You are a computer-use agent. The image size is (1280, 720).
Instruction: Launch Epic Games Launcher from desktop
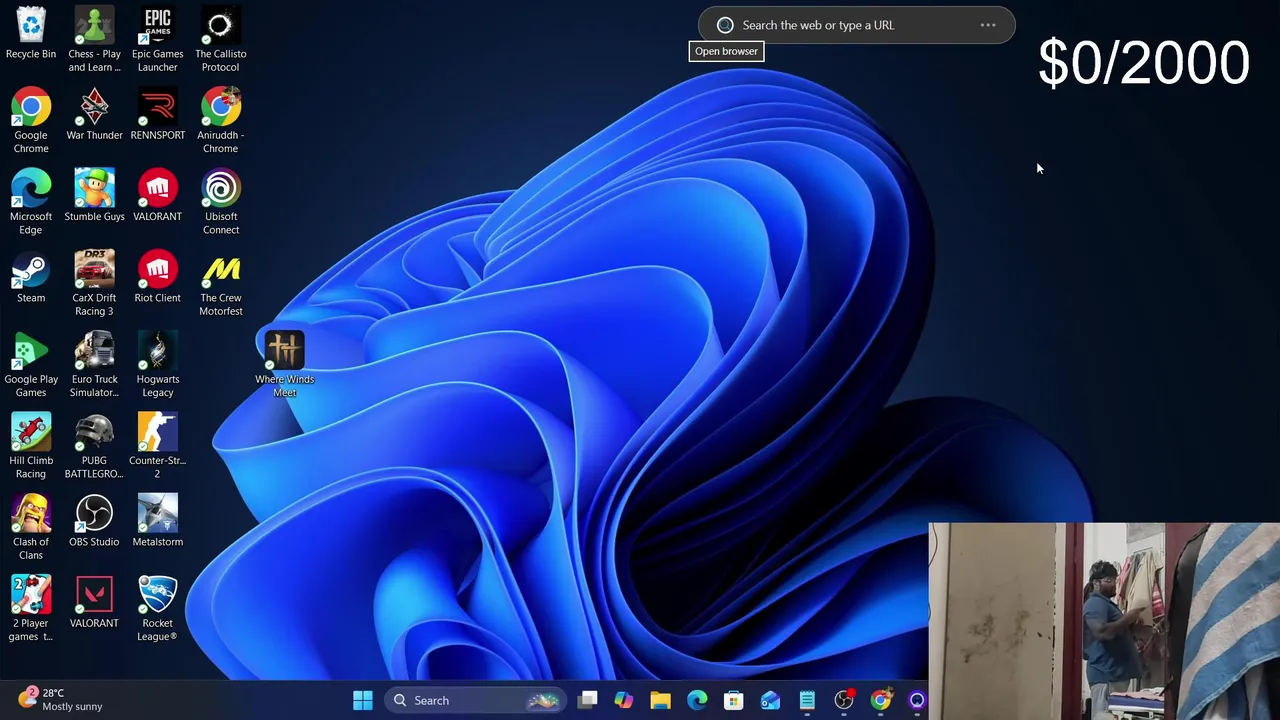point(157,38)
